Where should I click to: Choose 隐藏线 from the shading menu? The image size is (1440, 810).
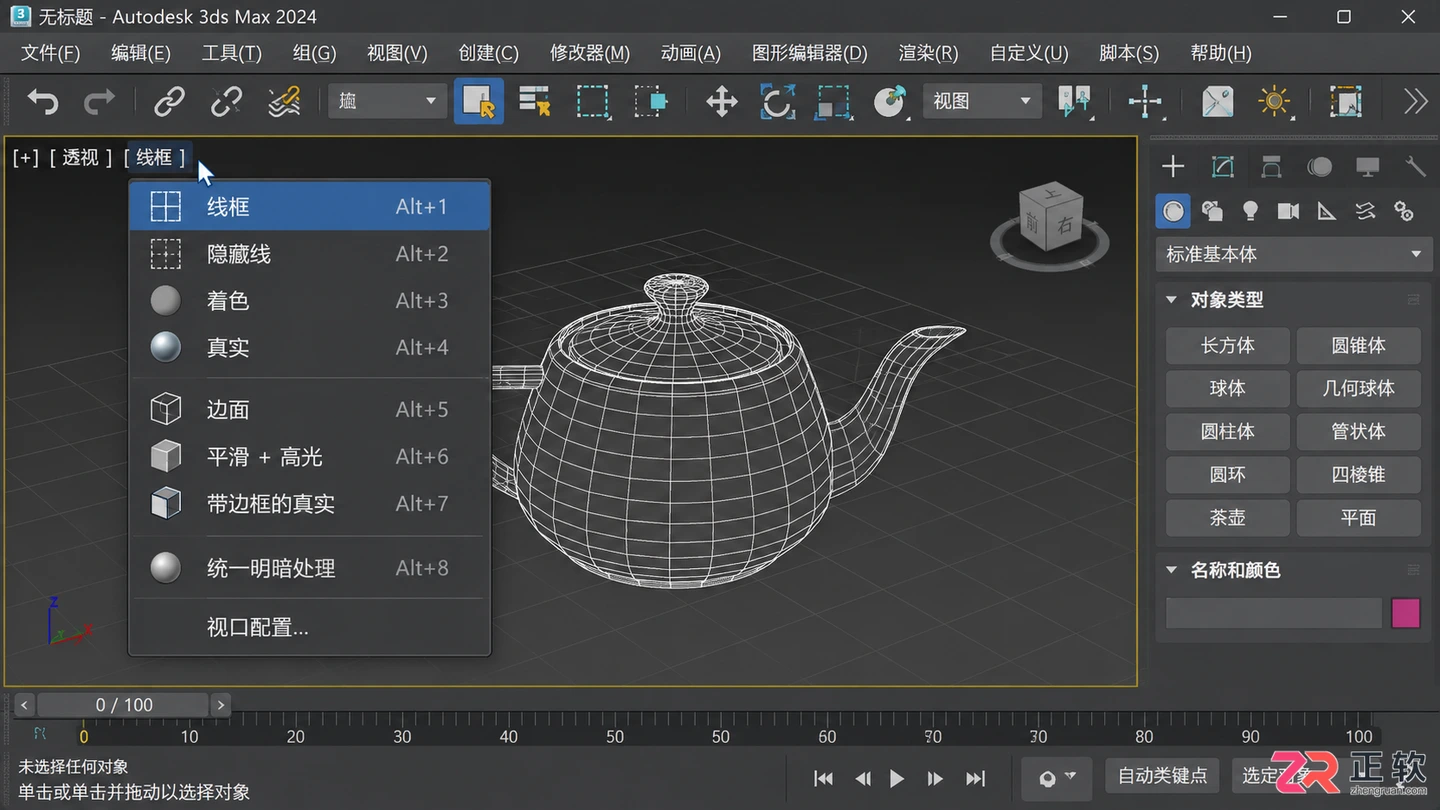tap(310, 254)
